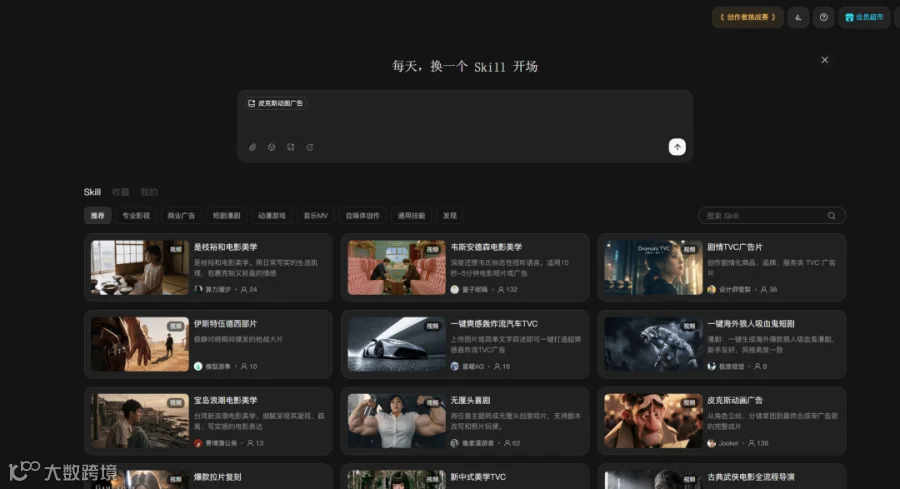Select the 专业影视 category filter
900x489 pixels.
click(x=136, y=216)
